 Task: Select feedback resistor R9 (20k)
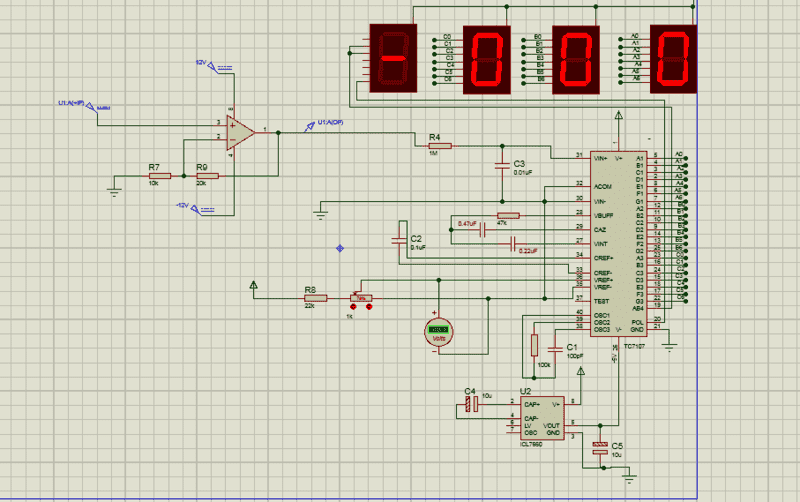click(207, 176)
